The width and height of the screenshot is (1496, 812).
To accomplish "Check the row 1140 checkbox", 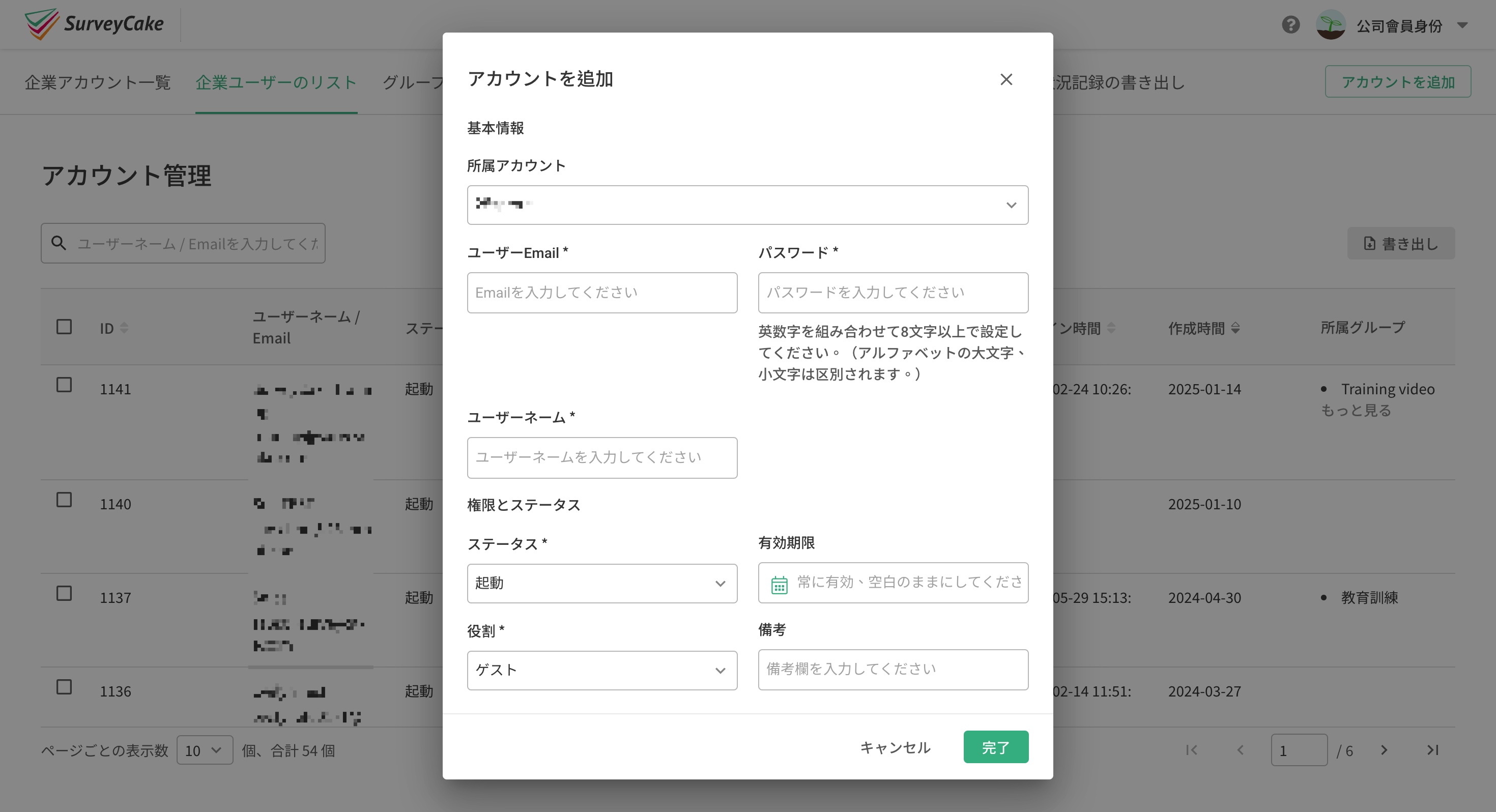I will click(x=64, y=500).
